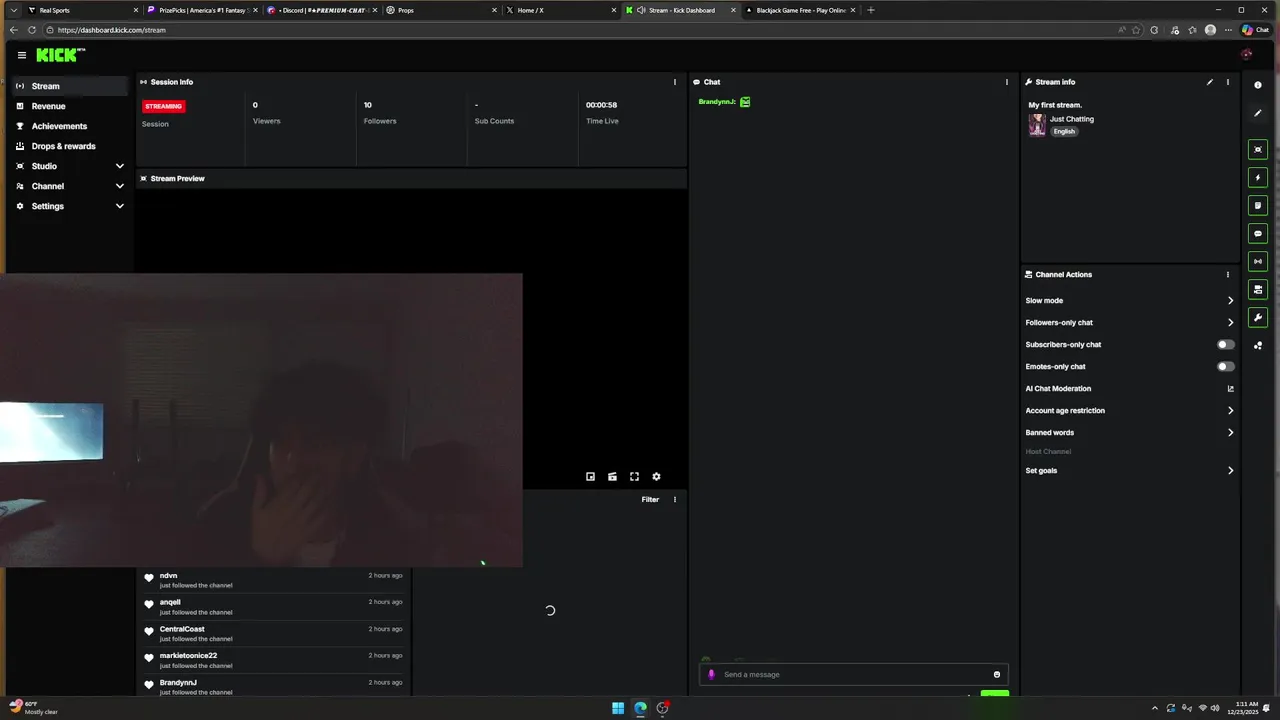Click the pencil icon in the right rail
Viewport: 1280px width, 720px height.
pos(1258,113)
